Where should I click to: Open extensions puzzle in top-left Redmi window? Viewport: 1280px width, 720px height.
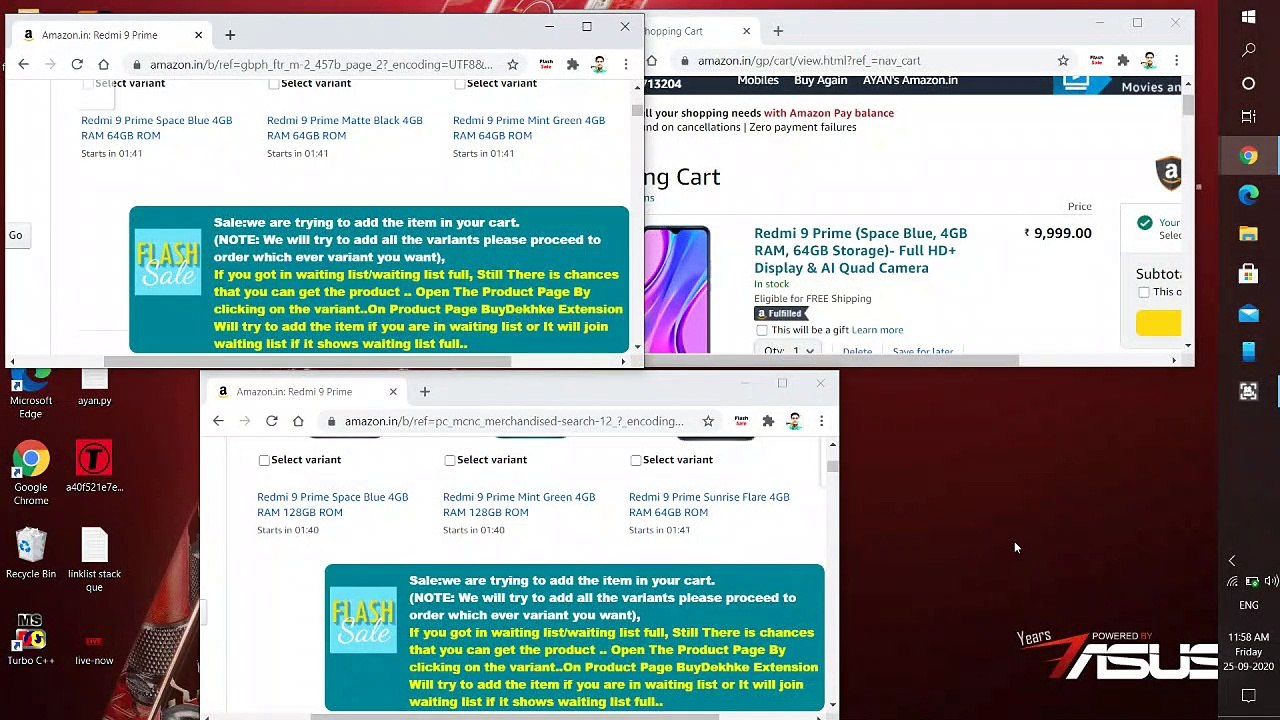pyautogui.click(x=572, y=64)
